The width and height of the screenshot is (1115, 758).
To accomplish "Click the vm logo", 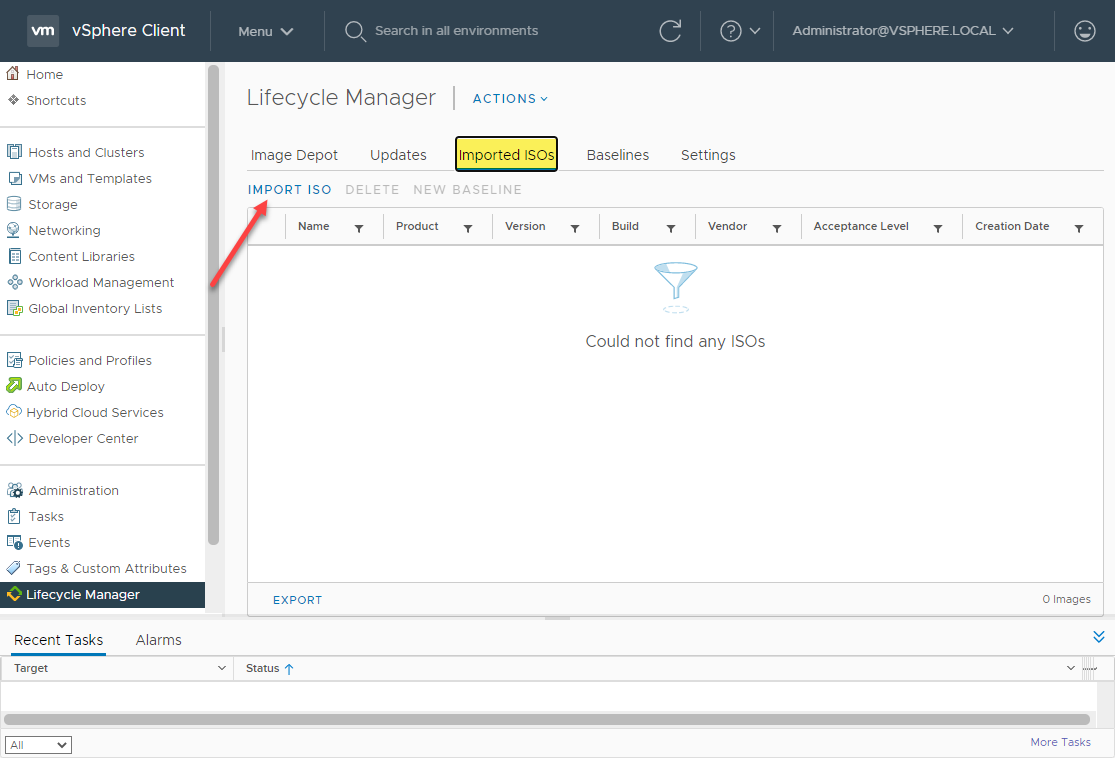I will (43, 31).
